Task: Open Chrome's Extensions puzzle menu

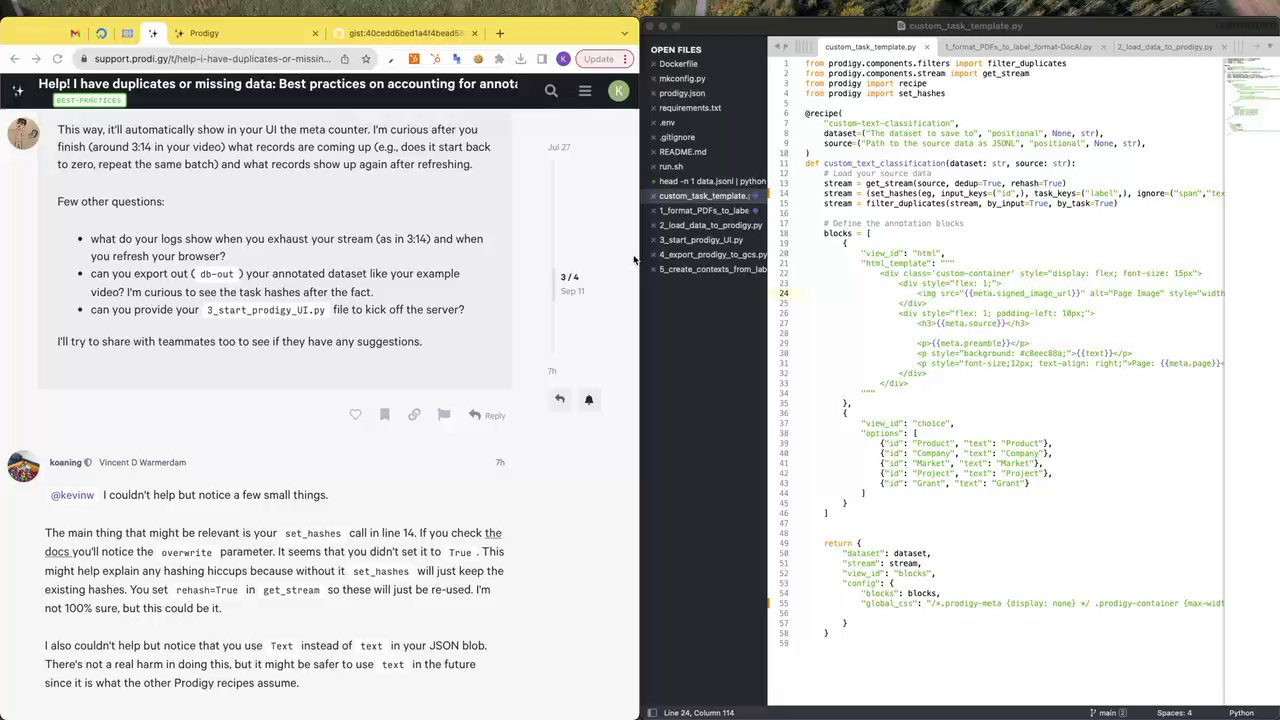Action: [x=500, y=59]
